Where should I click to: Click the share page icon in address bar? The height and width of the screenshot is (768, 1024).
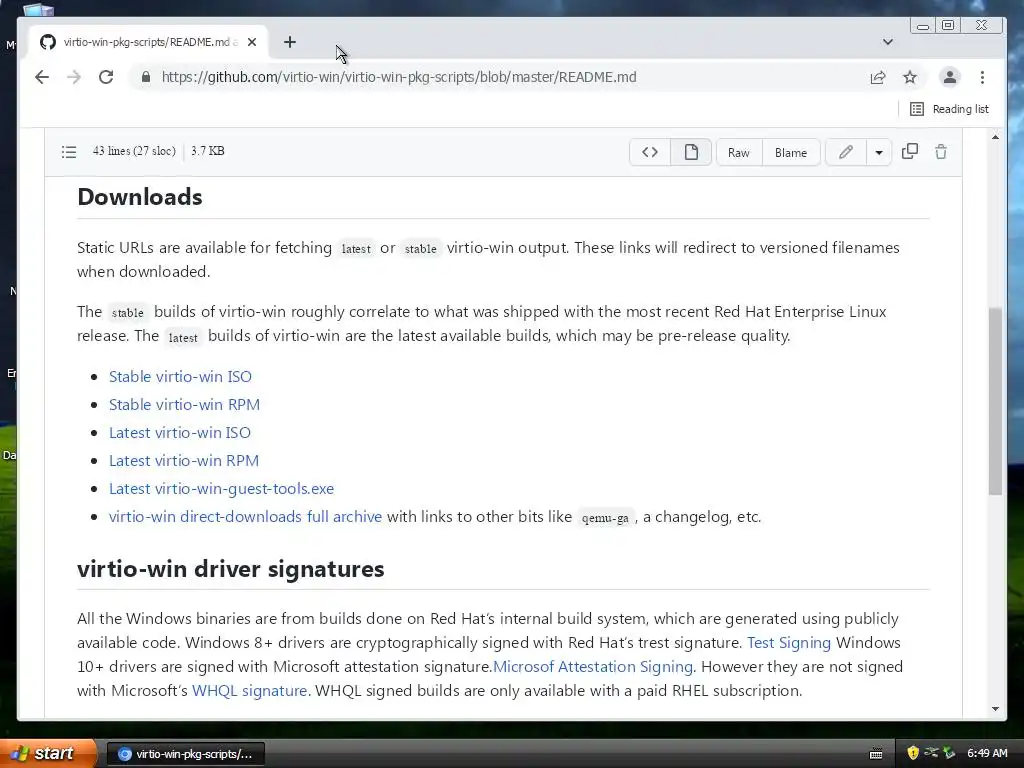pyautogui.click(x=878, y=77)
